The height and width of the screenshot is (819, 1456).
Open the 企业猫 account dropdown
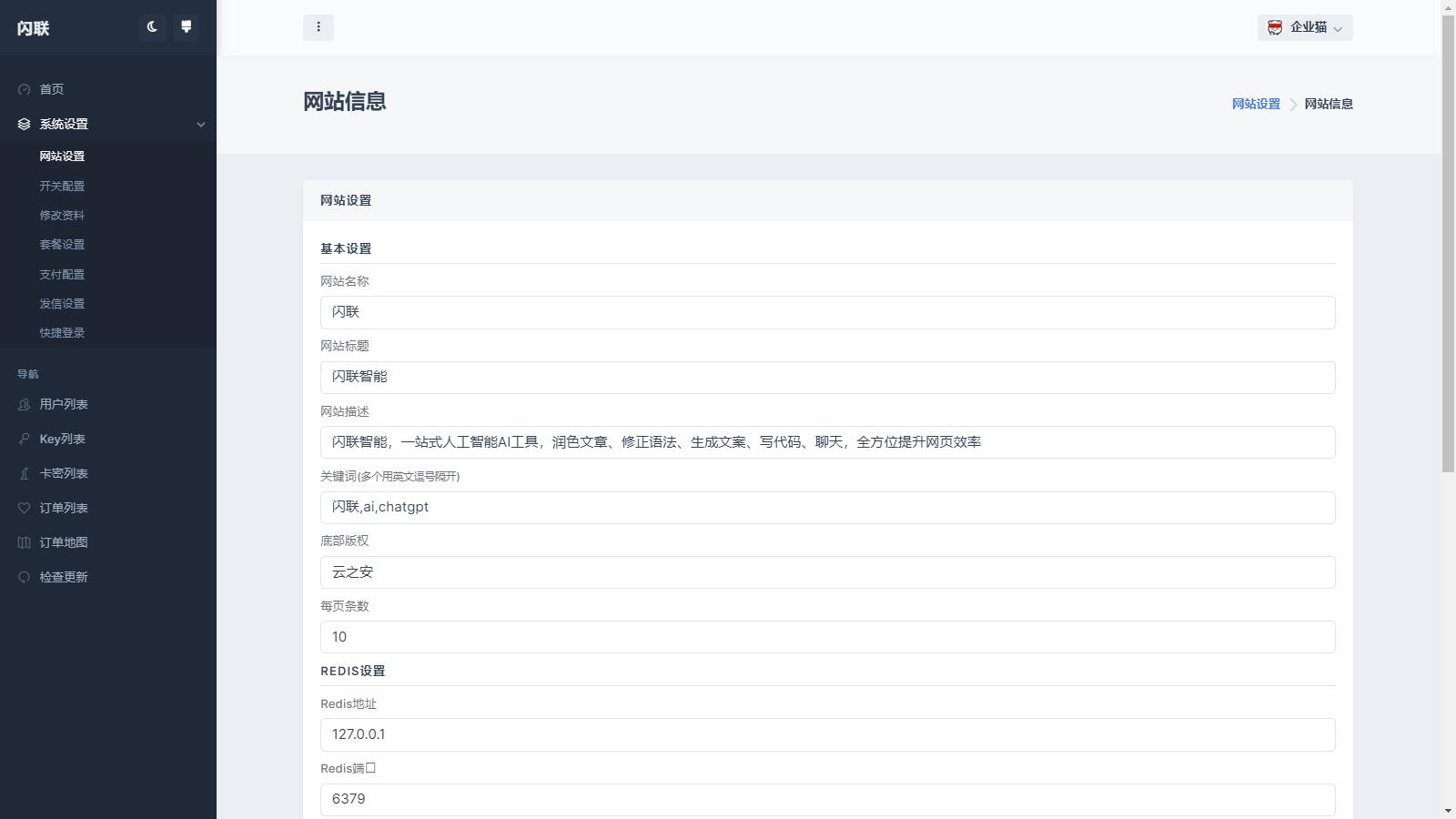[x=1304, y=27]
